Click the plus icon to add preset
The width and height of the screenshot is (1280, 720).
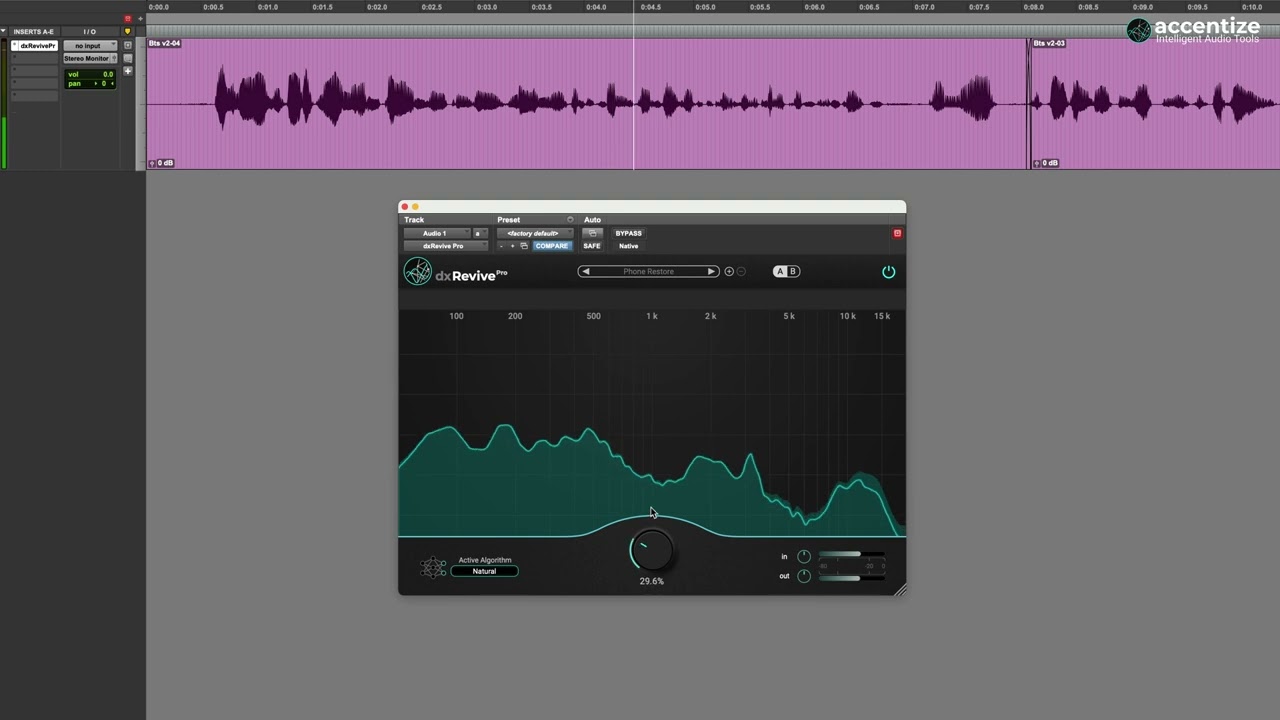(x=729, y=271)
